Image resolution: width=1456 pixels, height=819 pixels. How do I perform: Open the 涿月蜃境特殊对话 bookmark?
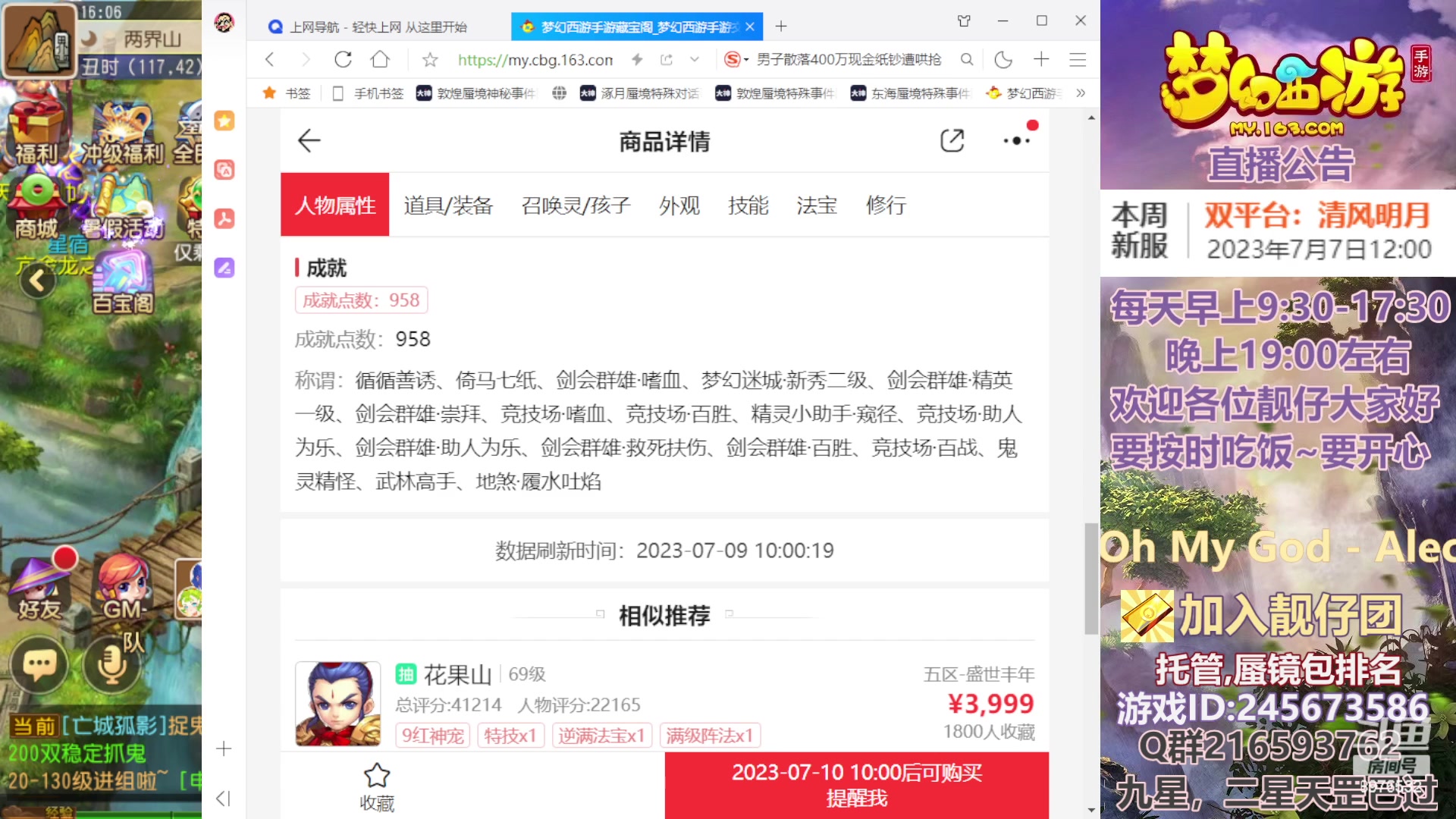point(639,93)
